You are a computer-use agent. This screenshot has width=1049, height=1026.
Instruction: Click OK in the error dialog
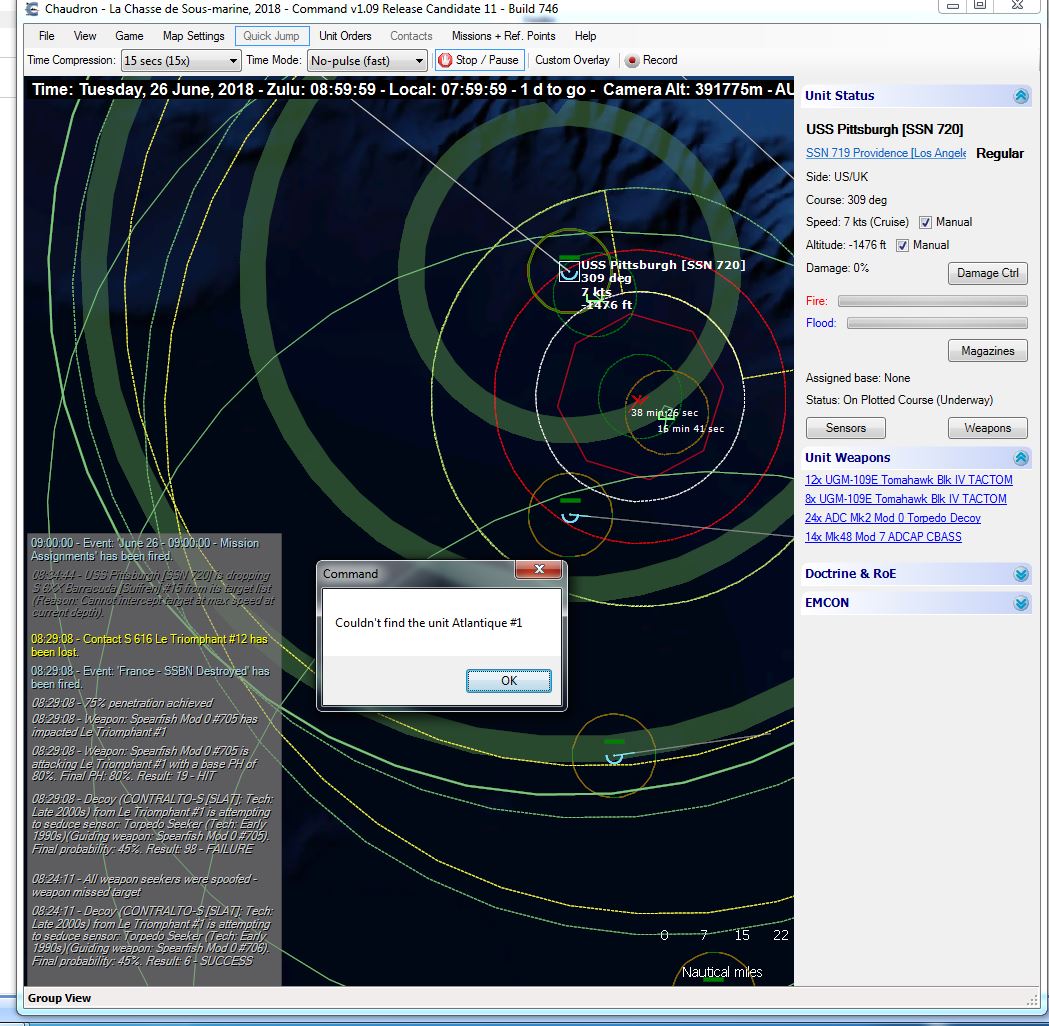tap(509, 681)
